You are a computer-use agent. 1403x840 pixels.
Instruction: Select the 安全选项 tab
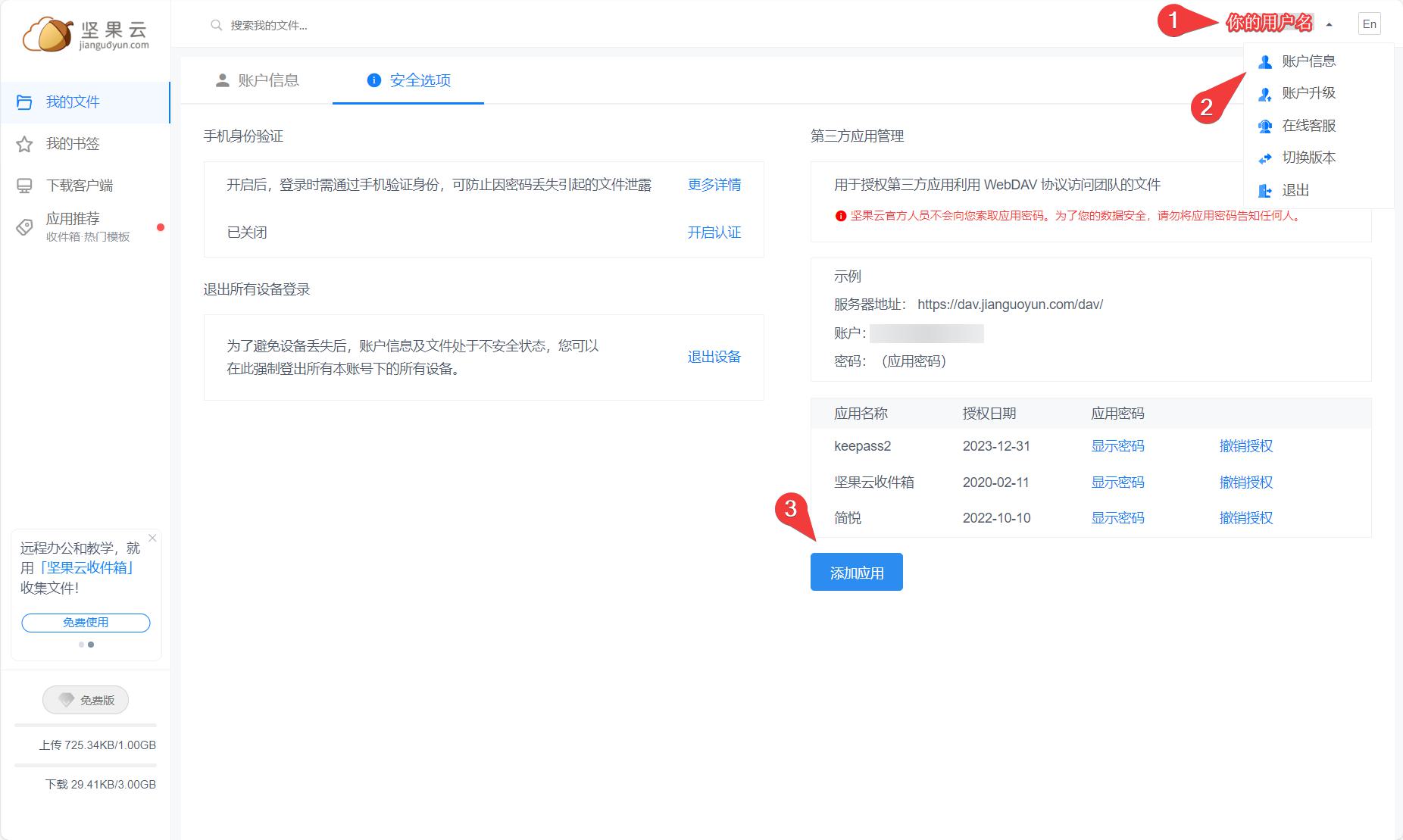pos(419,80)
